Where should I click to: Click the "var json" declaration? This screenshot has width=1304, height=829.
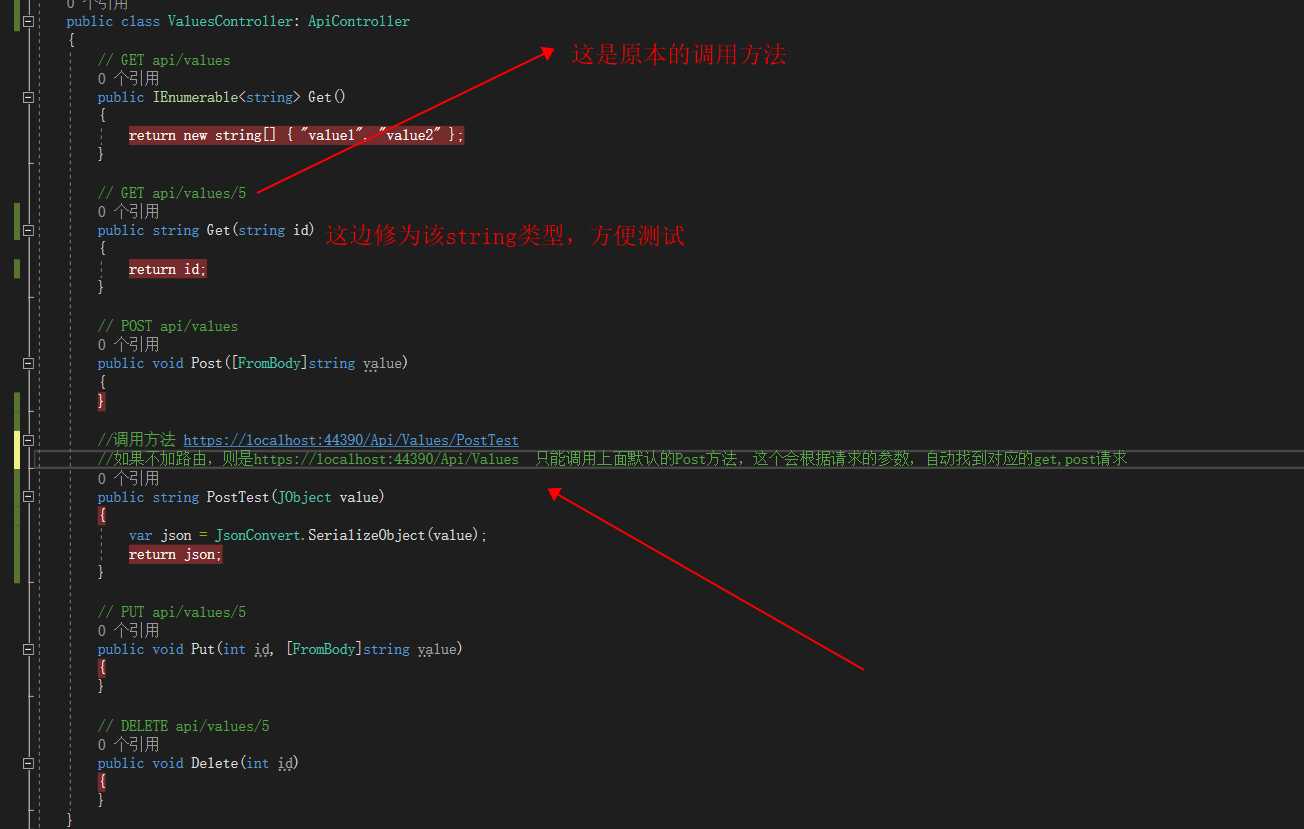click(x=160, y=535)
